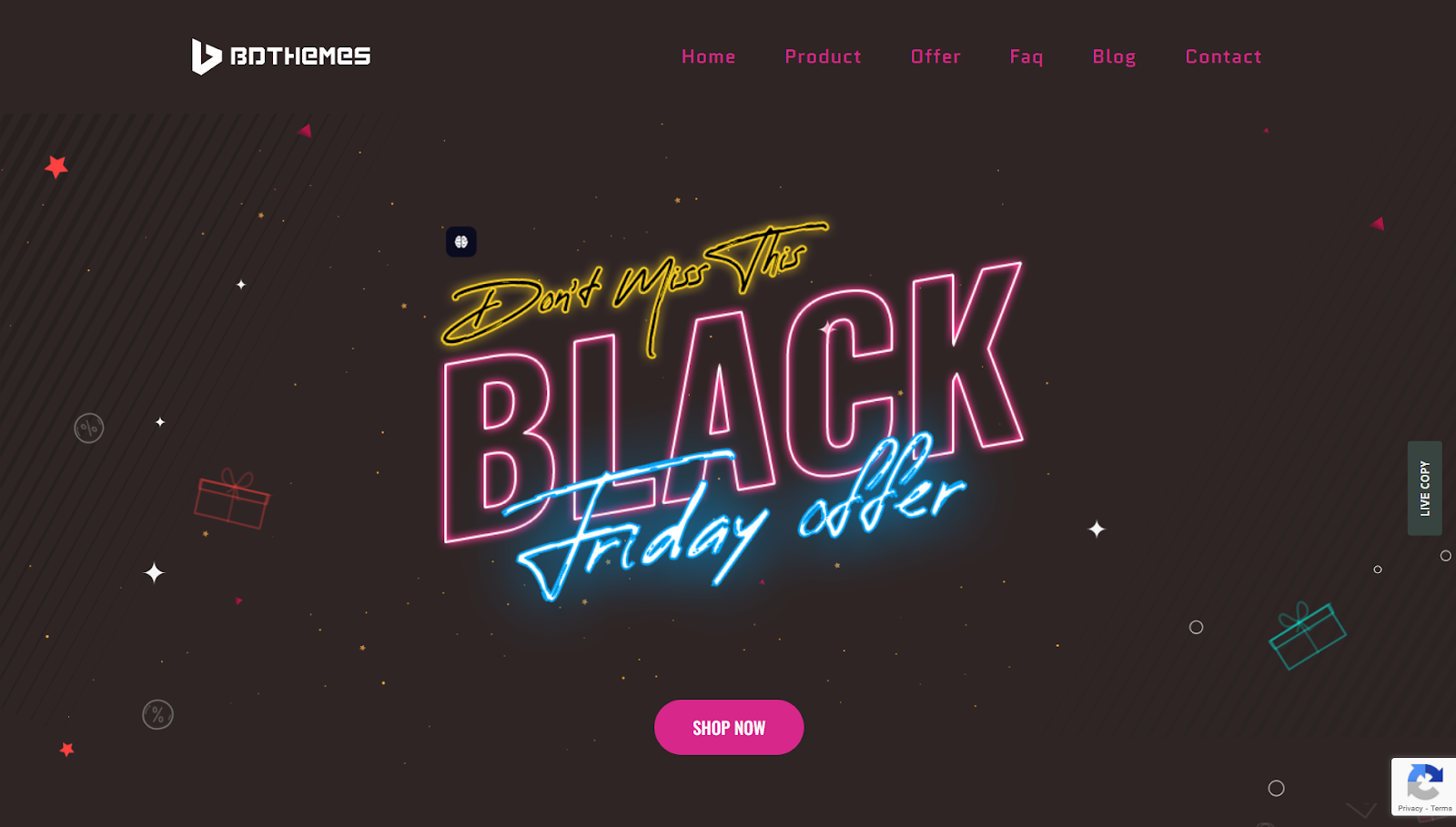
Task: Open the Home menu item
Action: click(709, 56)
